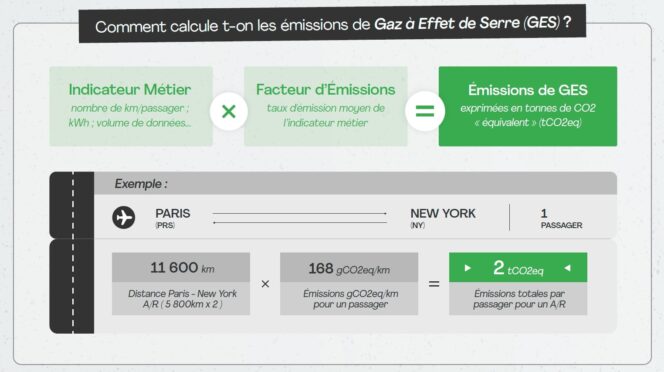Click the PARIS (PRS) departure label
The width and height of the screenshot is (664, 372).
[173, 218]
